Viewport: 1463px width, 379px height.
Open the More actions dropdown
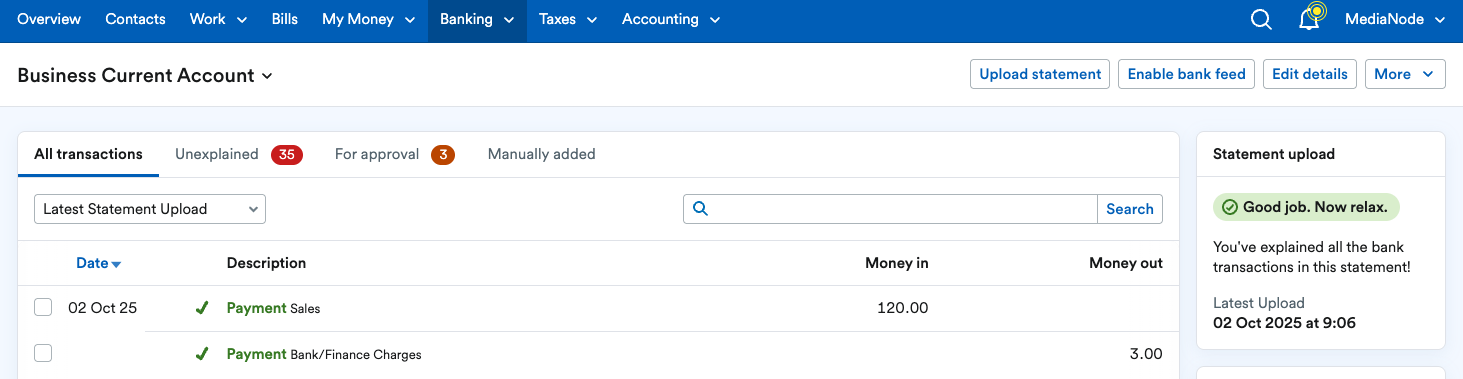[1405, 74]
